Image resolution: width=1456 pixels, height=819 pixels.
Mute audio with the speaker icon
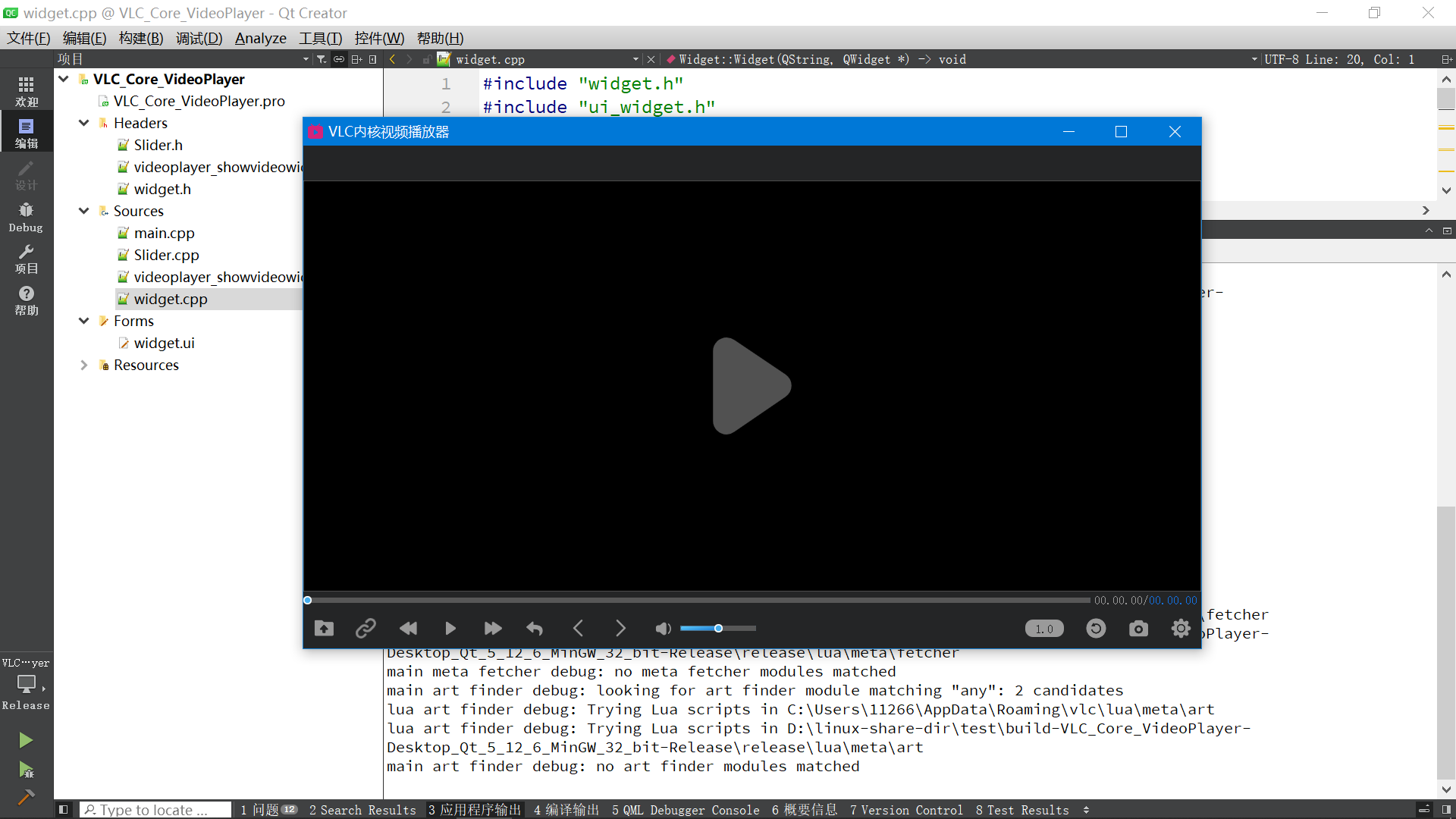point(663,628)
